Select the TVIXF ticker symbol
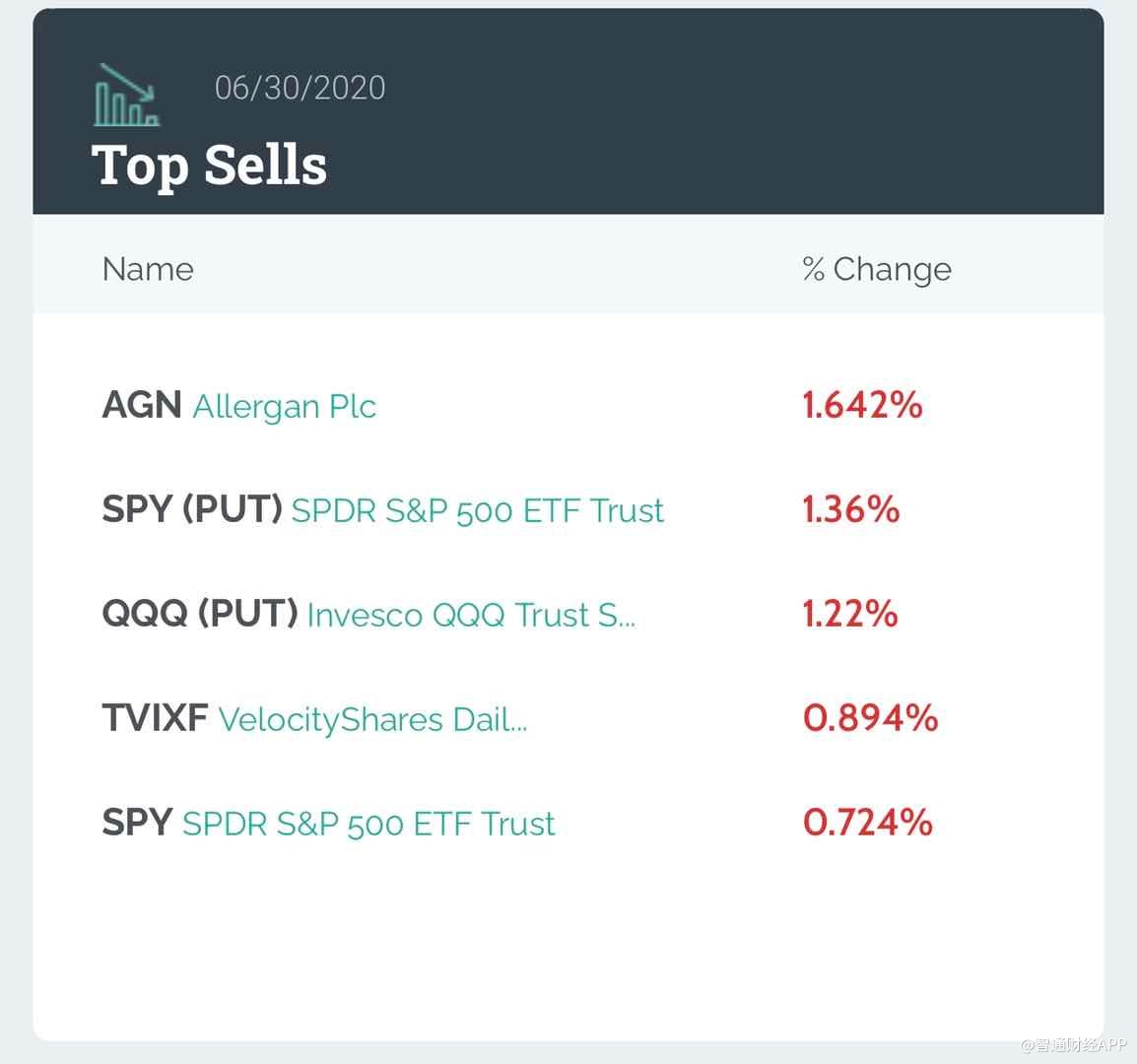The image size is (1137, 1064). point(155,718)
